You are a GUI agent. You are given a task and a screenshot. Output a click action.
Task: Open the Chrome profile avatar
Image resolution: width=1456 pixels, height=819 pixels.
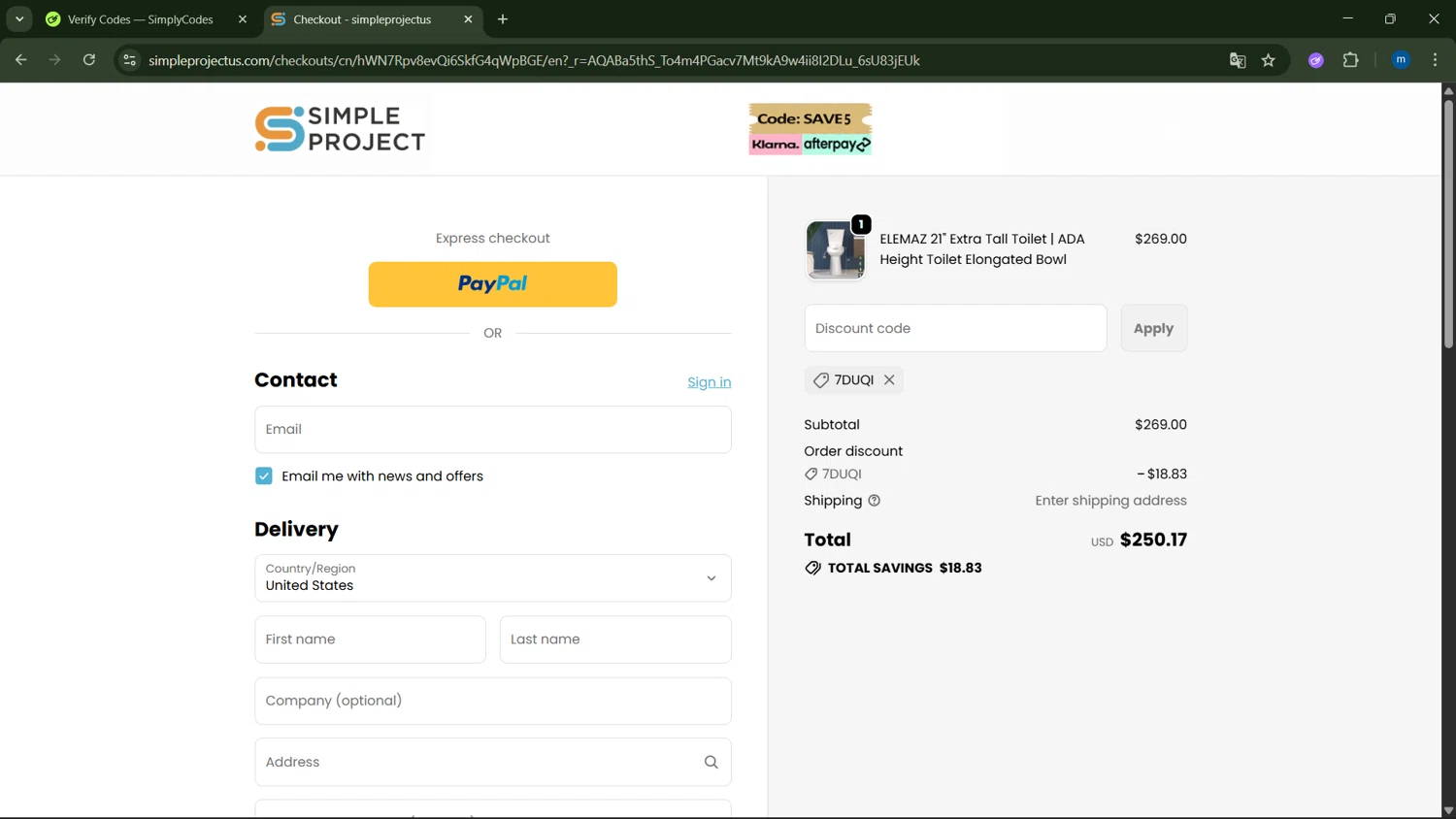click(1401, 60)
